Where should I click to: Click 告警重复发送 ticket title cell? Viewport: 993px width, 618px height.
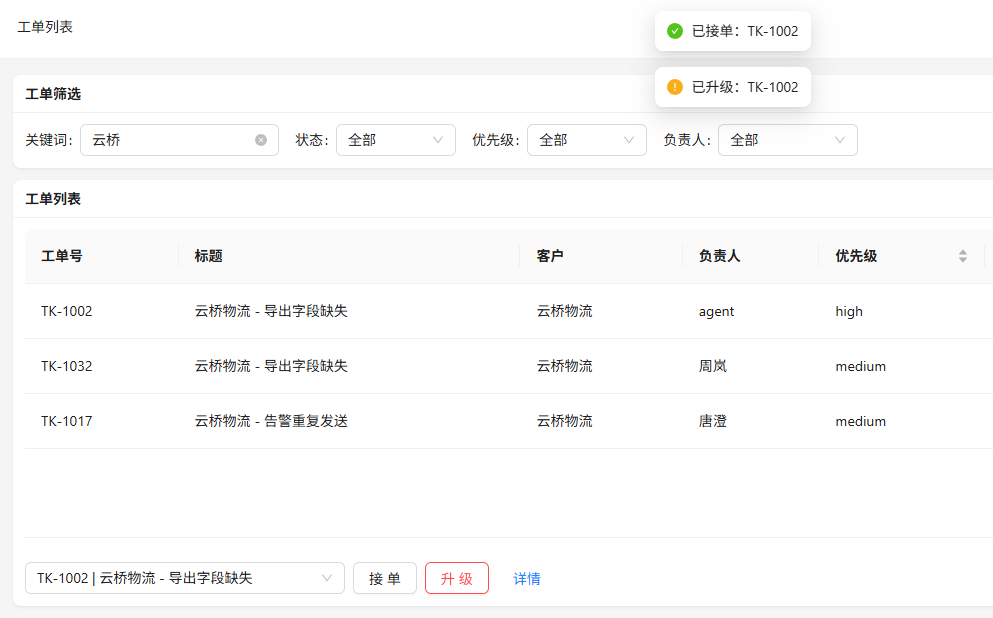[271, 421]
